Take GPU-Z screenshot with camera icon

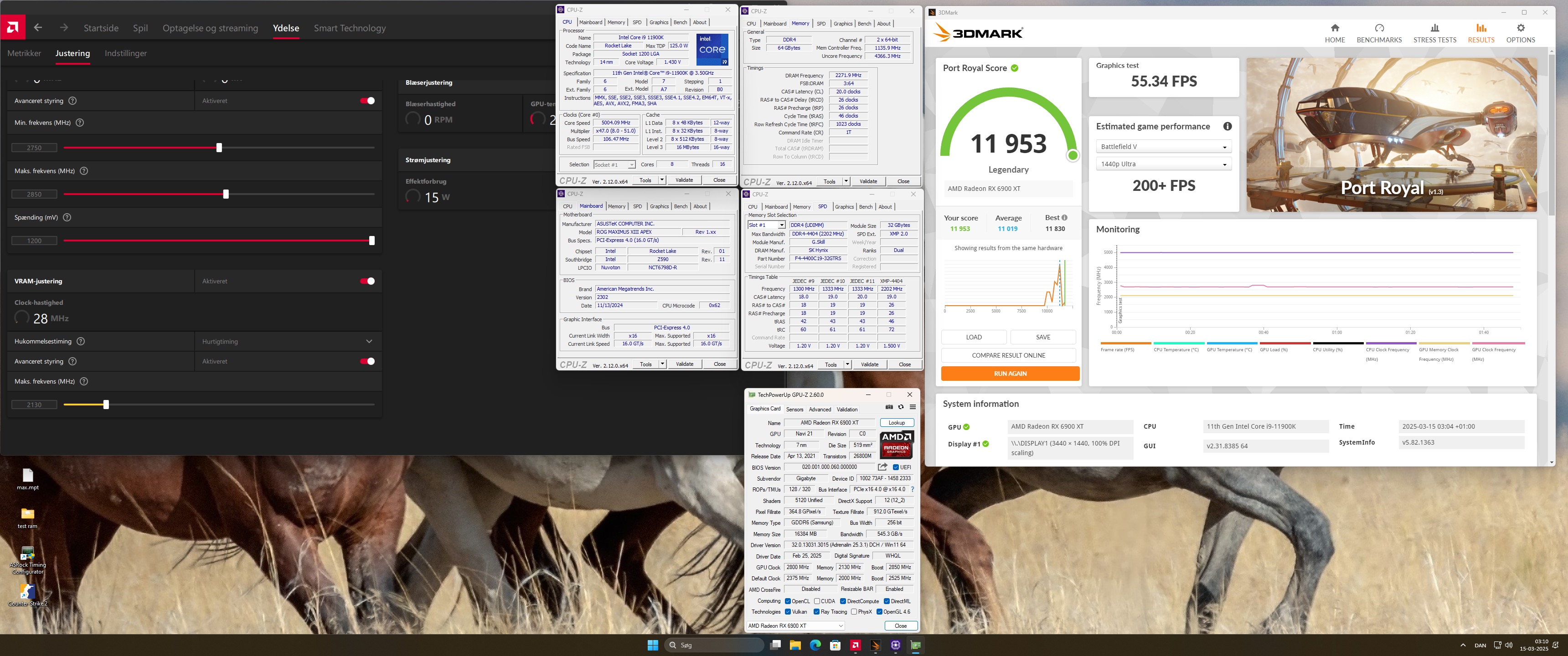(x=889, y=407)
